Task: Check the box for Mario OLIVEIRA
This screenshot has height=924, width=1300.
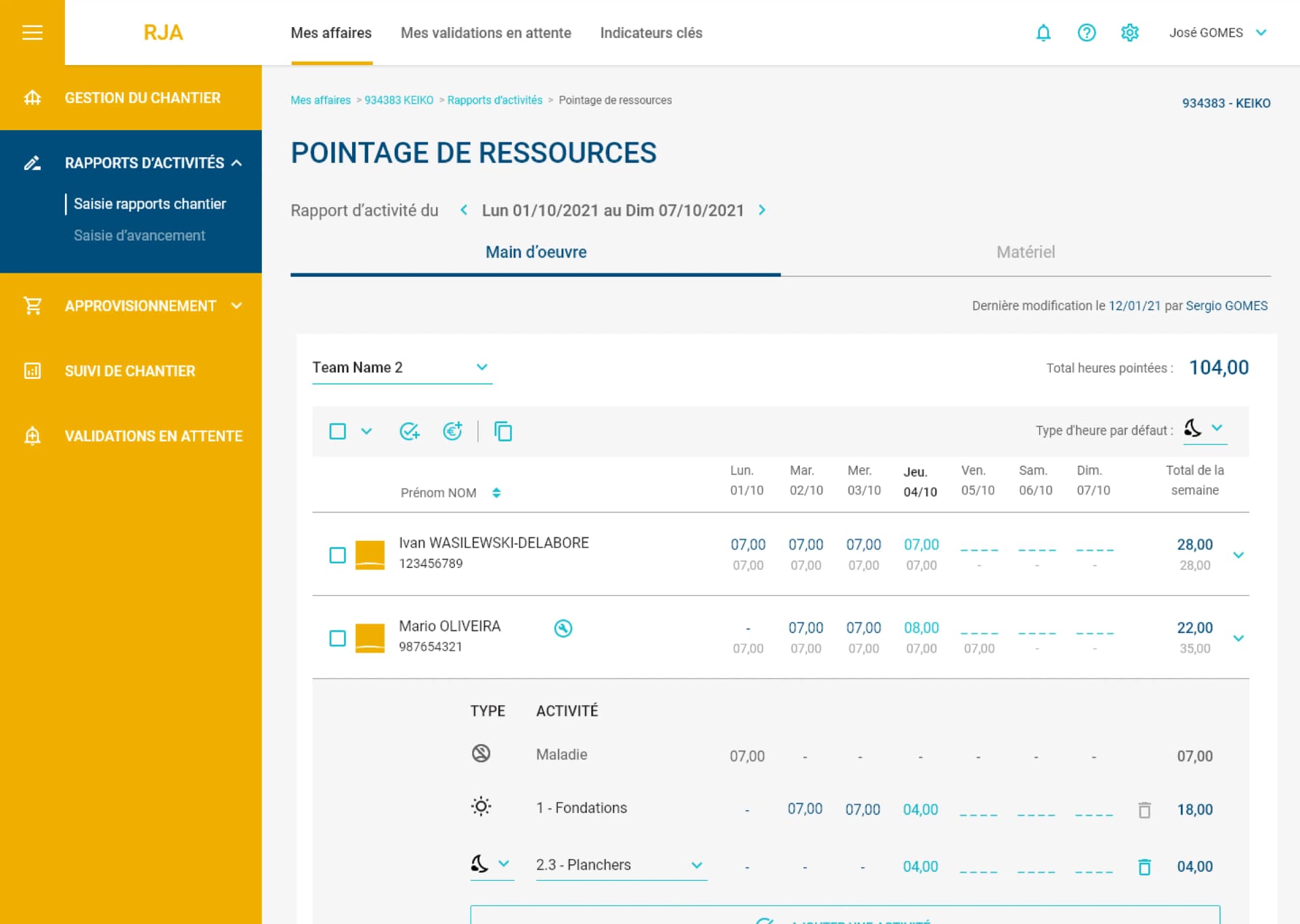Action: 337,638
